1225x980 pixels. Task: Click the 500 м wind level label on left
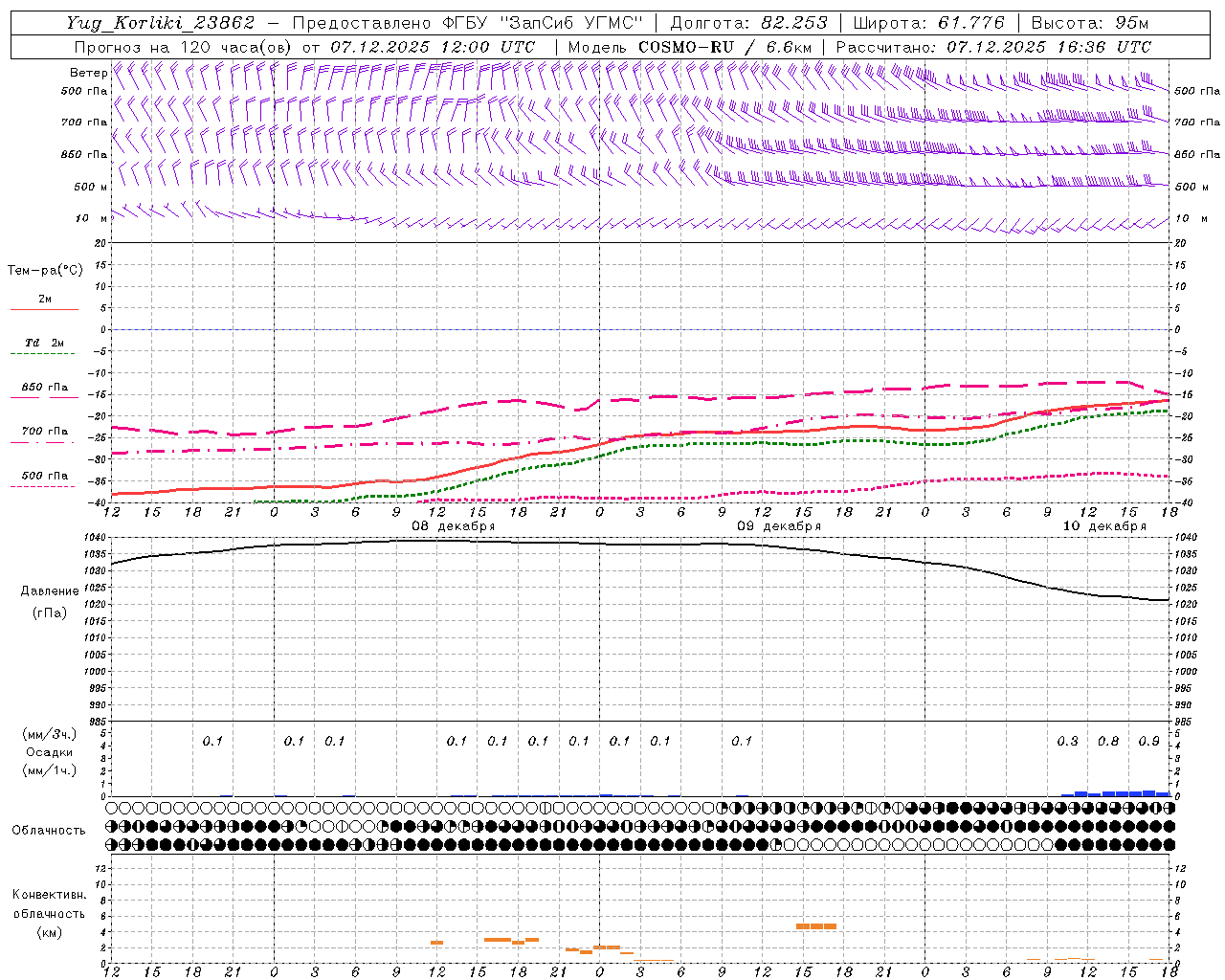click(91, 187)
